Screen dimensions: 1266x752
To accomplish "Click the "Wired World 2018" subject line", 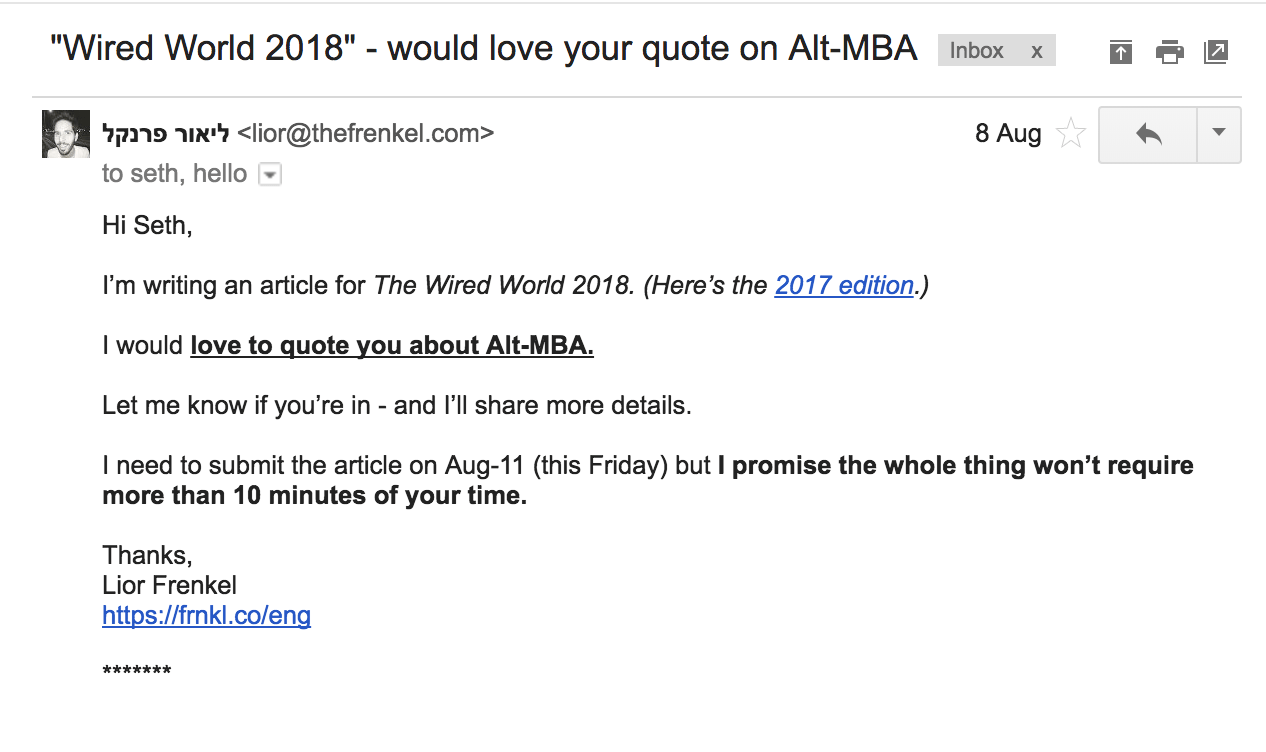I will [x=484, y=50].
